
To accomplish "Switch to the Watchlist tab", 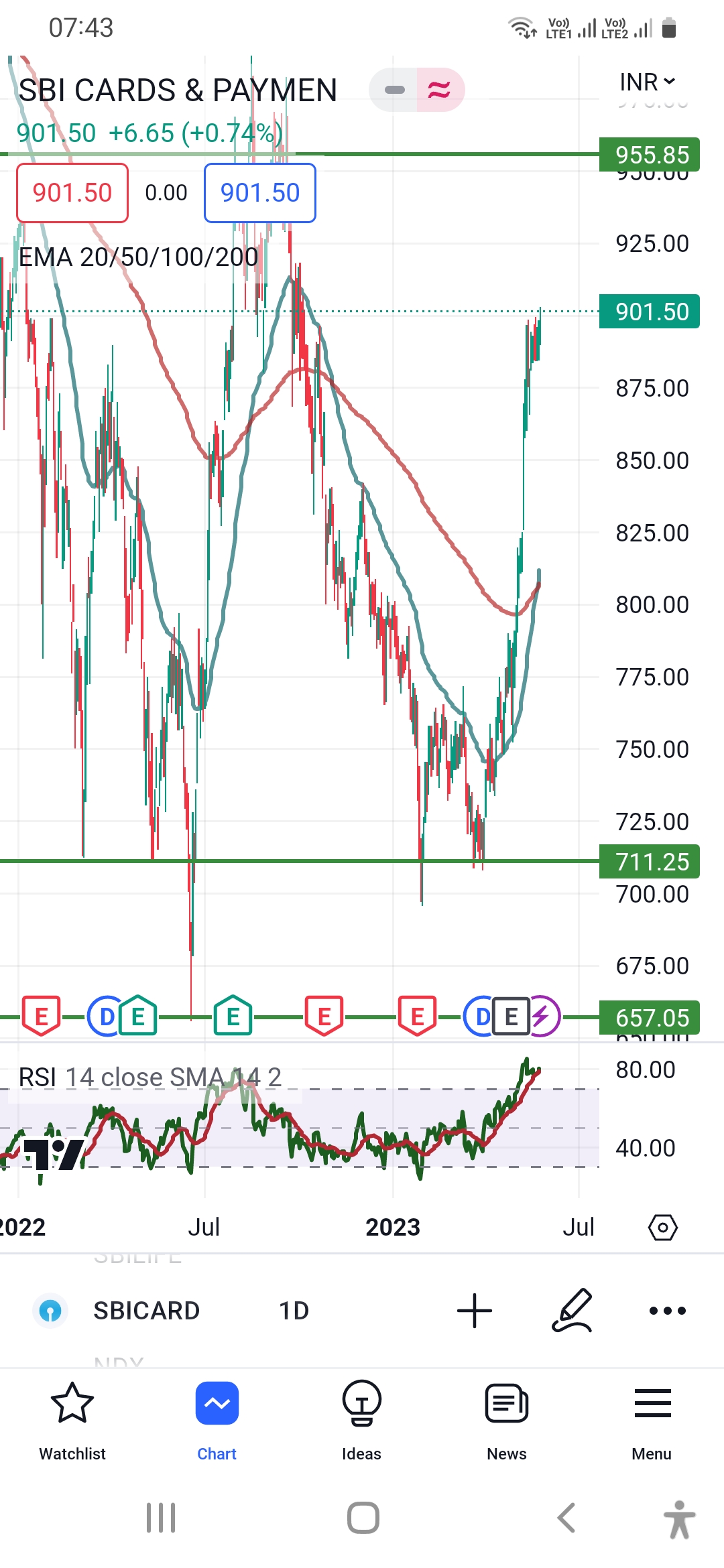I will point(72,1421).
